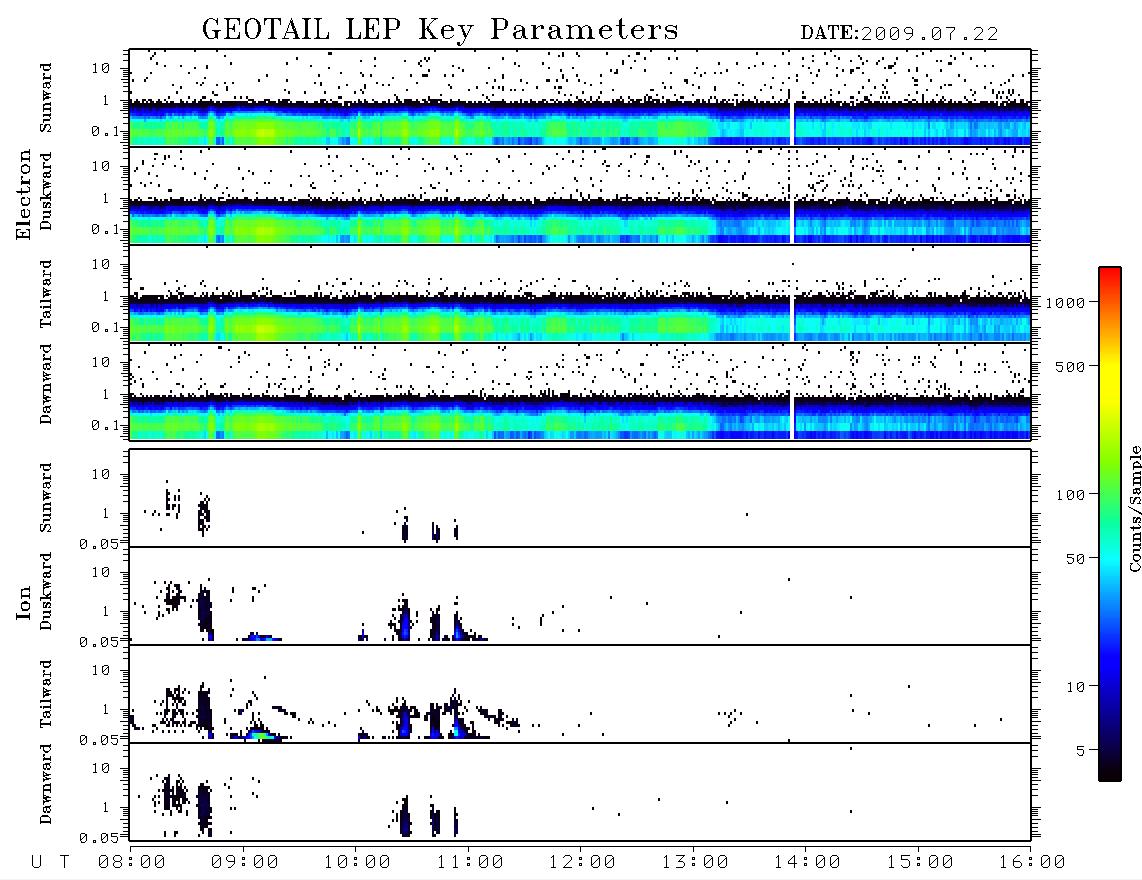The width and height of the screenshot is (1142, 880).
Task: Choose the 12:00 time tick label
Action: pos(582,863)
